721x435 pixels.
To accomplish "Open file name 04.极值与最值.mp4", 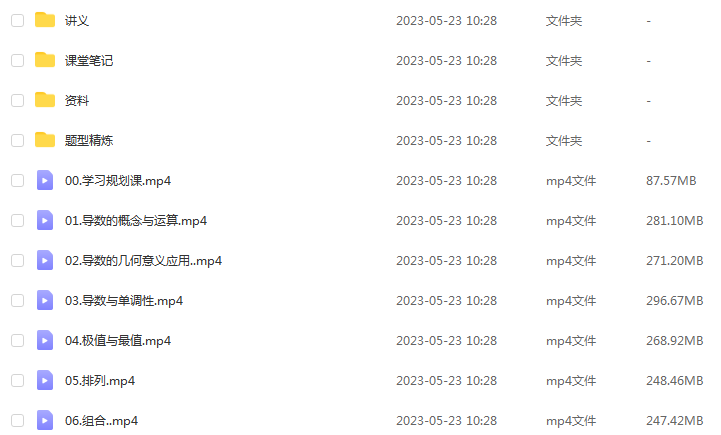I will [x=118, y=341].
